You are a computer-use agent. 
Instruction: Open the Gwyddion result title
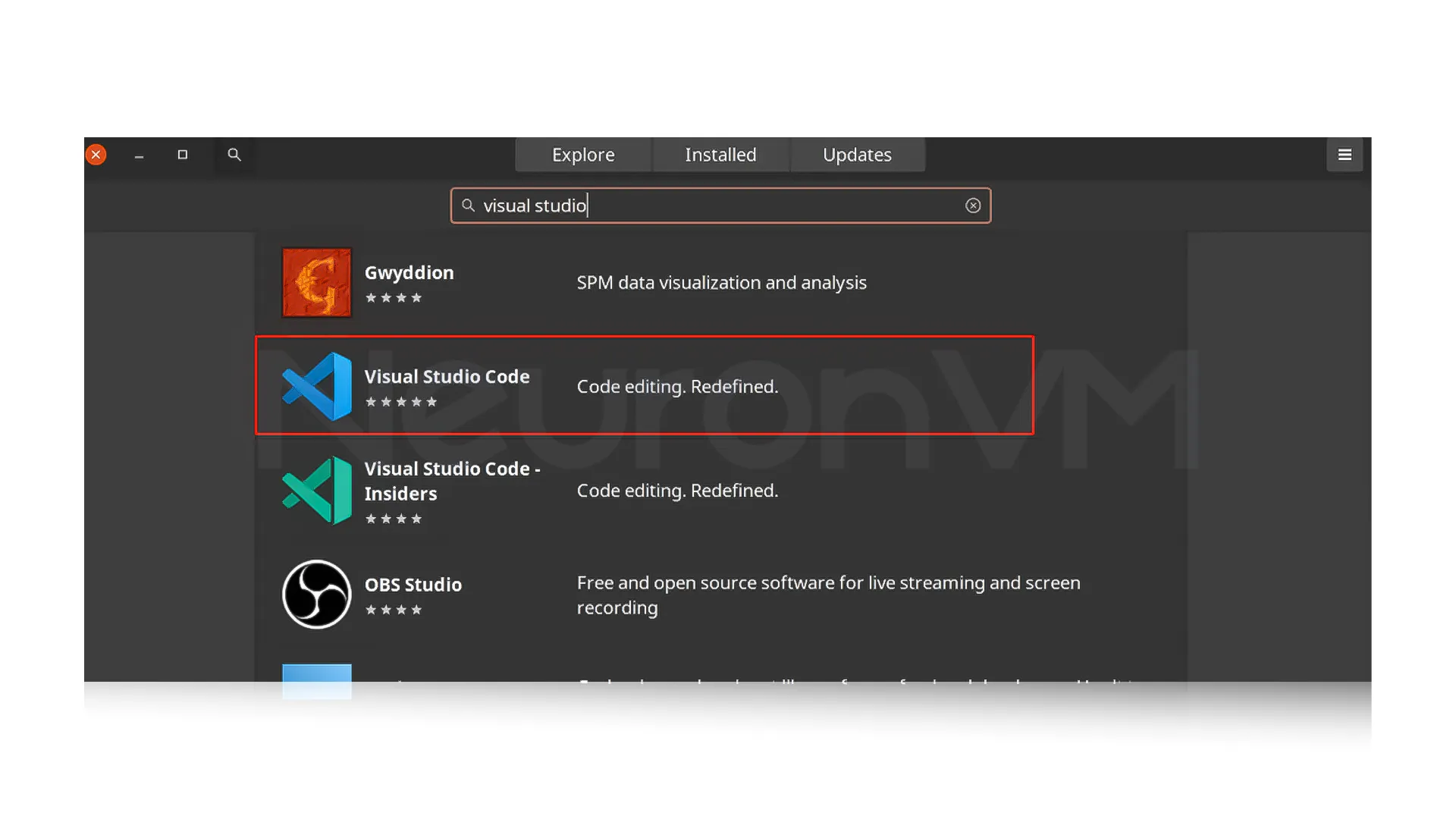(409, 272)
